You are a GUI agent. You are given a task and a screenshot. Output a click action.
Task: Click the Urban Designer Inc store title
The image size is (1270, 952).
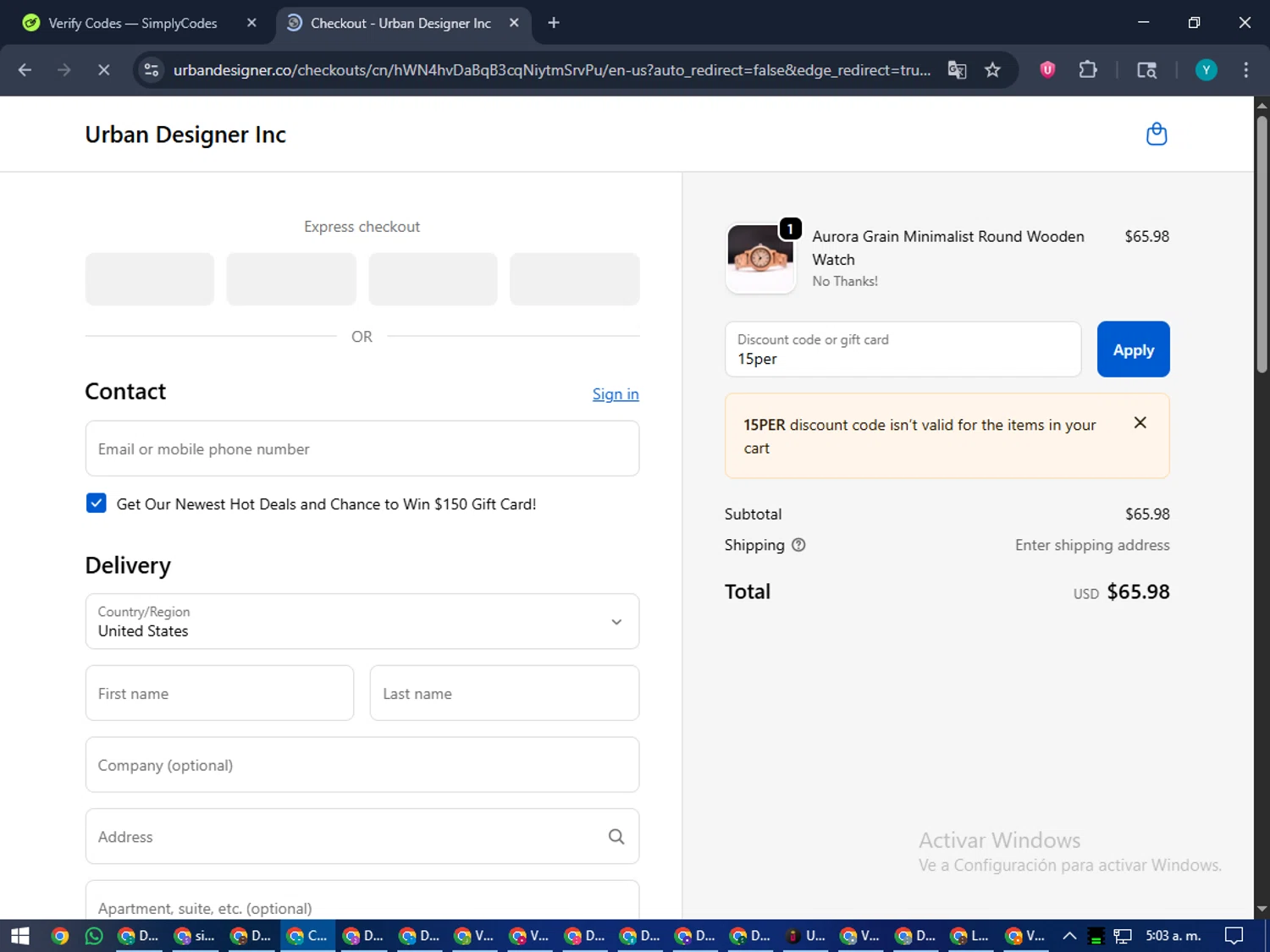coord(185,135)
